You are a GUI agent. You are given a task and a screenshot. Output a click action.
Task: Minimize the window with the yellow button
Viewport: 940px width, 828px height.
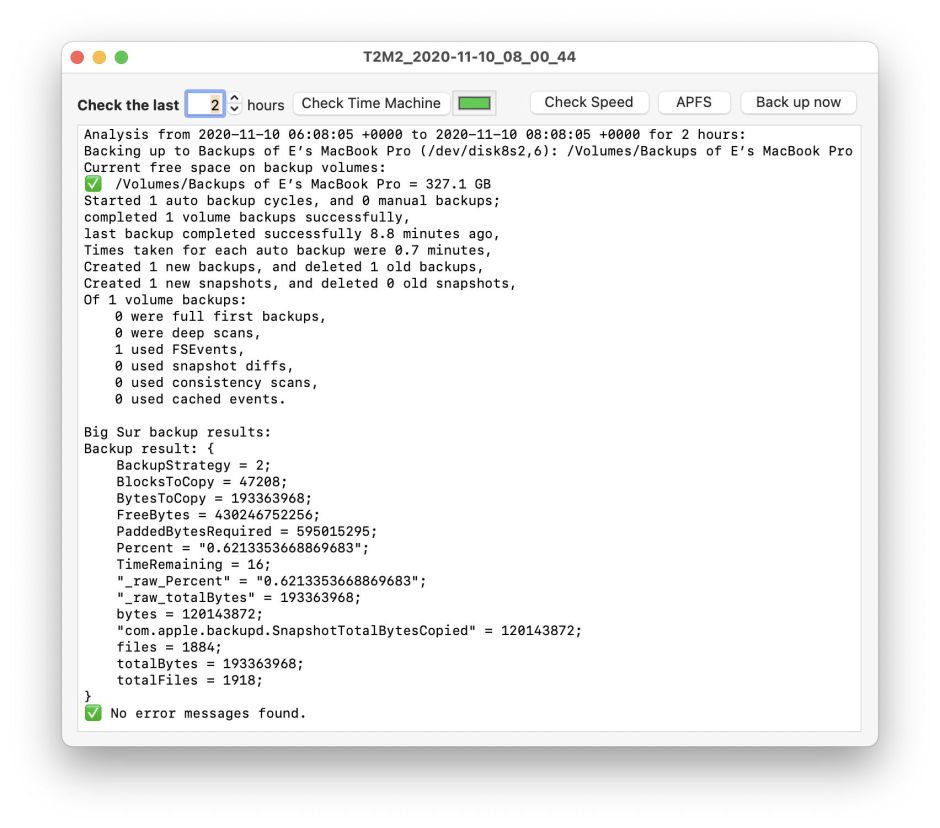click(x=99, y=58)
